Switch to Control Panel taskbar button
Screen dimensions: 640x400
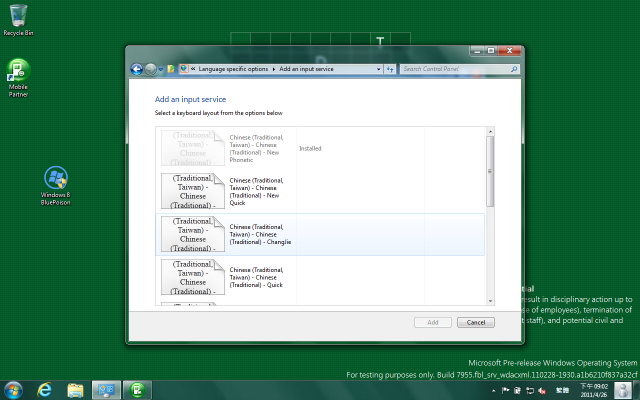coord(106,390)
